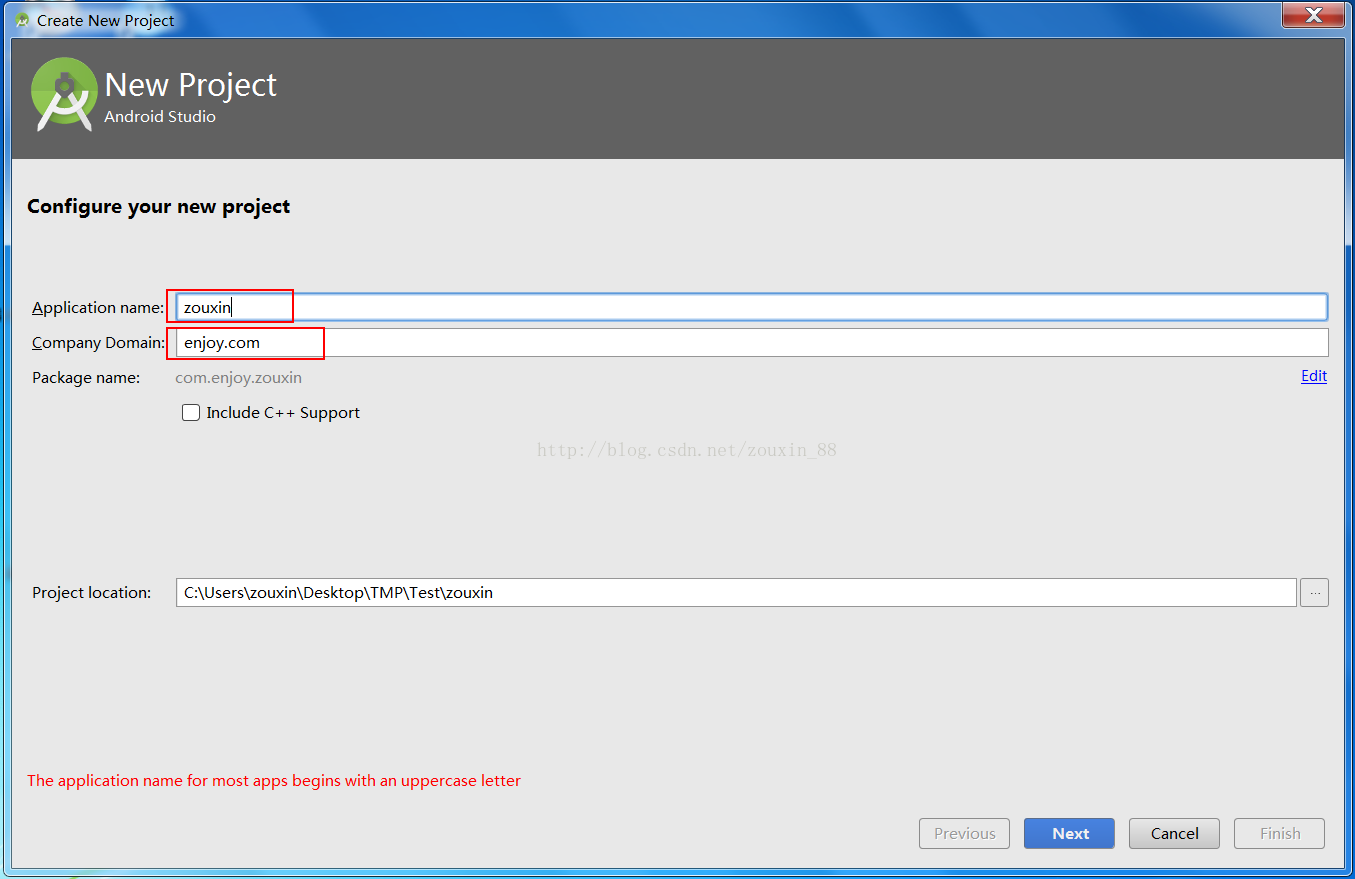Click the 'Package name:' label

[86, 378]
